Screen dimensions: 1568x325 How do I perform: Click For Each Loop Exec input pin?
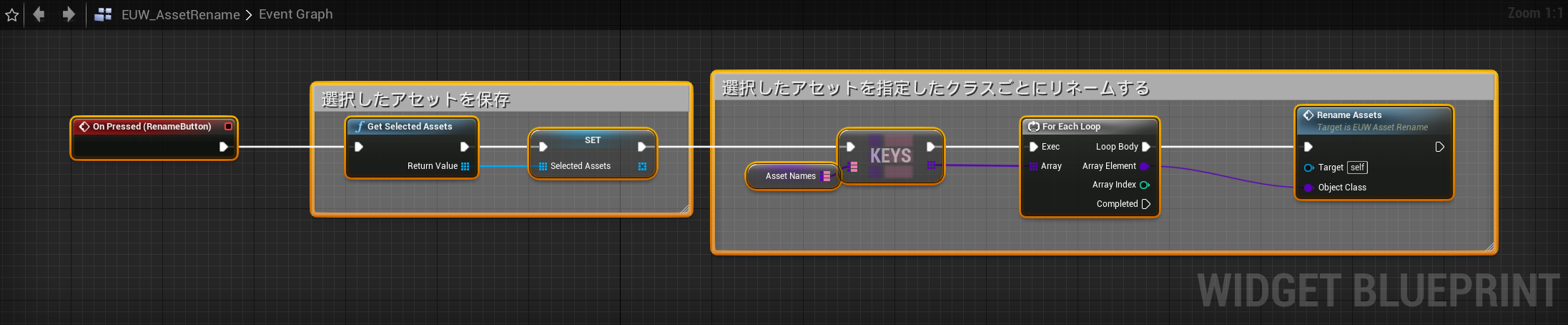tap(1034, 147)
